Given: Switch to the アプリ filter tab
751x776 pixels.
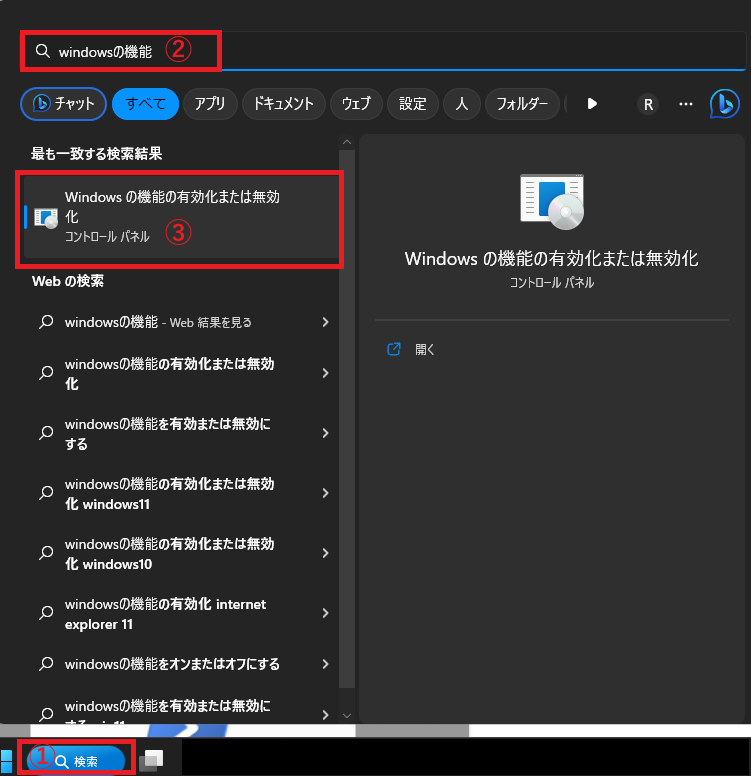Looking at the screenshot, I should tap(210, 104).
